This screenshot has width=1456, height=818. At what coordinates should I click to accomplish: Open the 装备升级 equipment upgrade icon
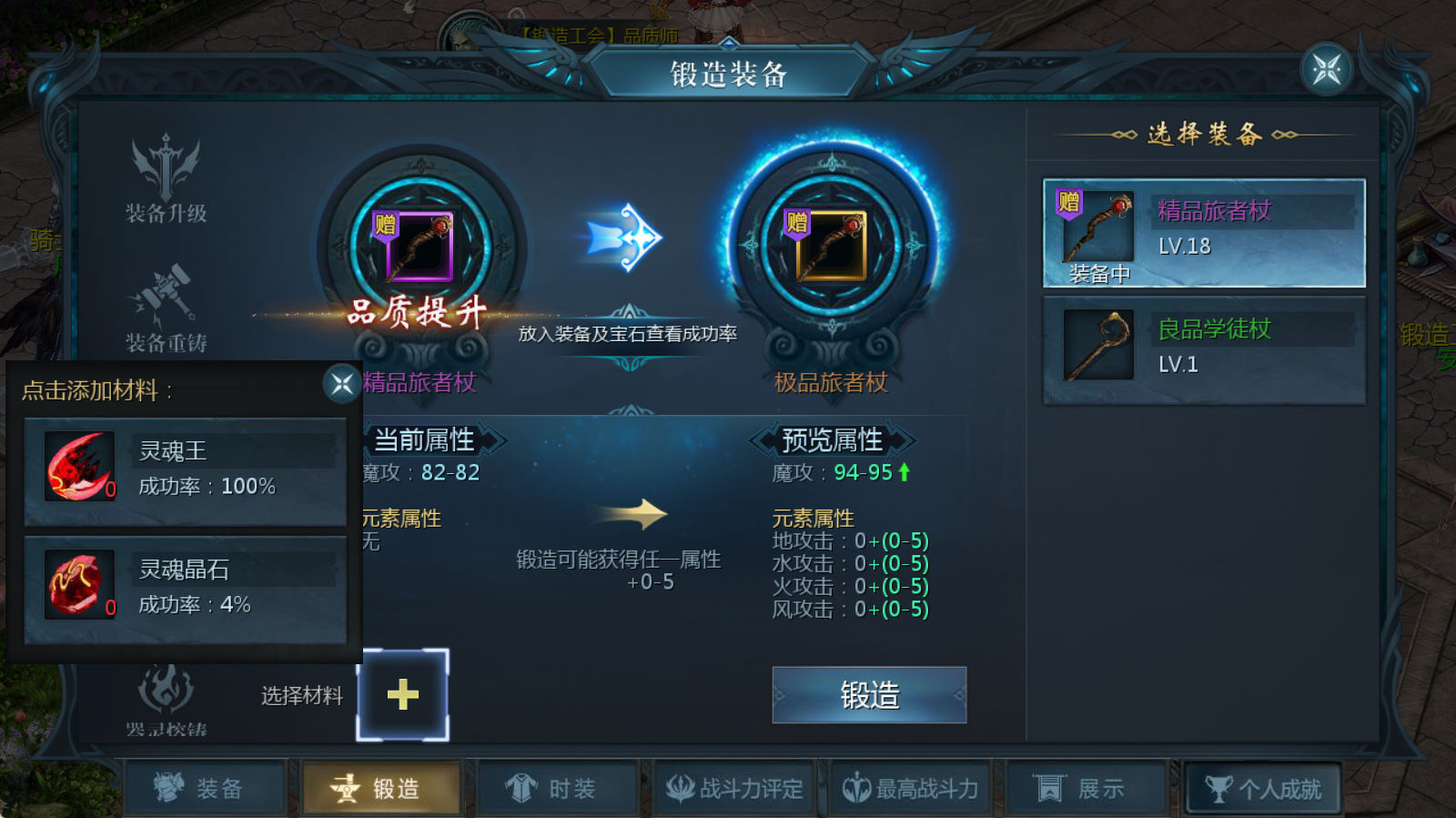pos(166,169)
